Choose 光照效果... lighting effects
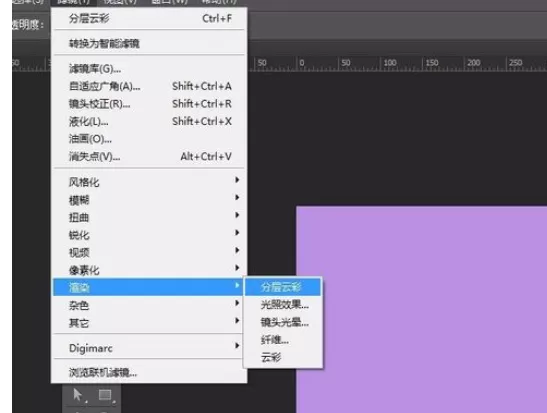Viewport: 547px width, 413px height. pyautogui.click(x=283, y=305)
